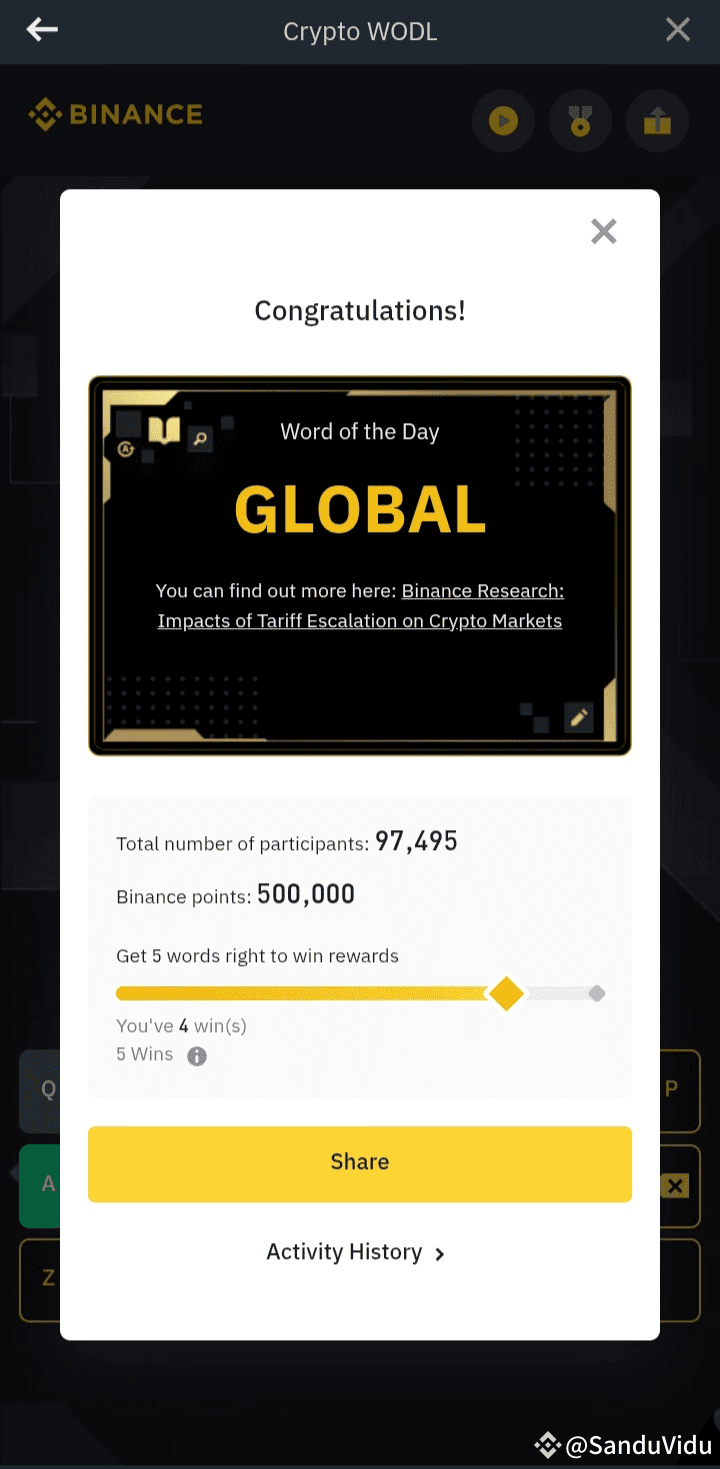Tap the share upload icon in toolbar

[657, 122]
